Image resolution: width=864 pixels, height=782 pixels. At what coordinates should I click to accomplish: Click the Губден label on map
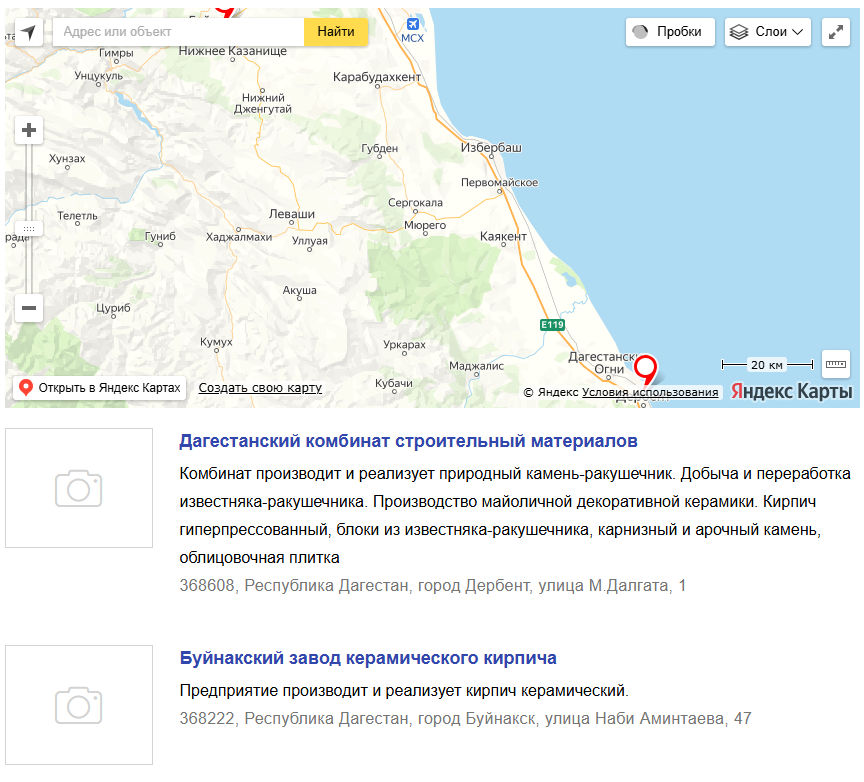click(x=380, y=148)
